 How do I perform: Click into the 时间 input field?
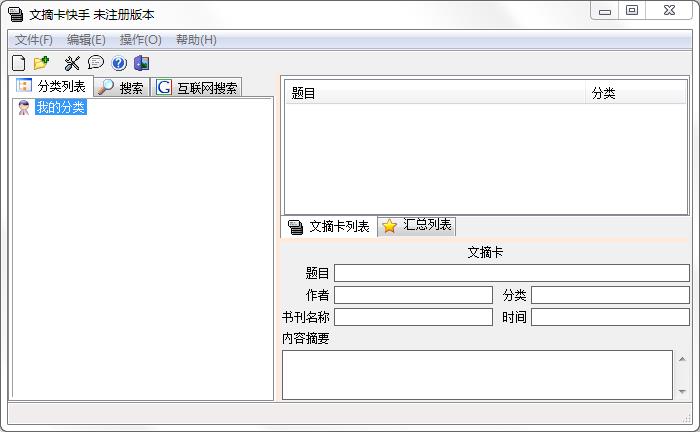(x=610, y=317)
